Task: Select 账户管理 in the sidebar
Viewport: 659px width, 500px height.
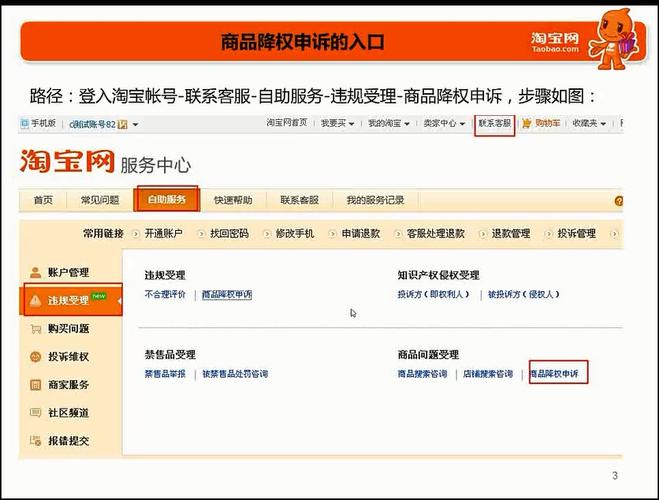Action: [x=71, y=272]
